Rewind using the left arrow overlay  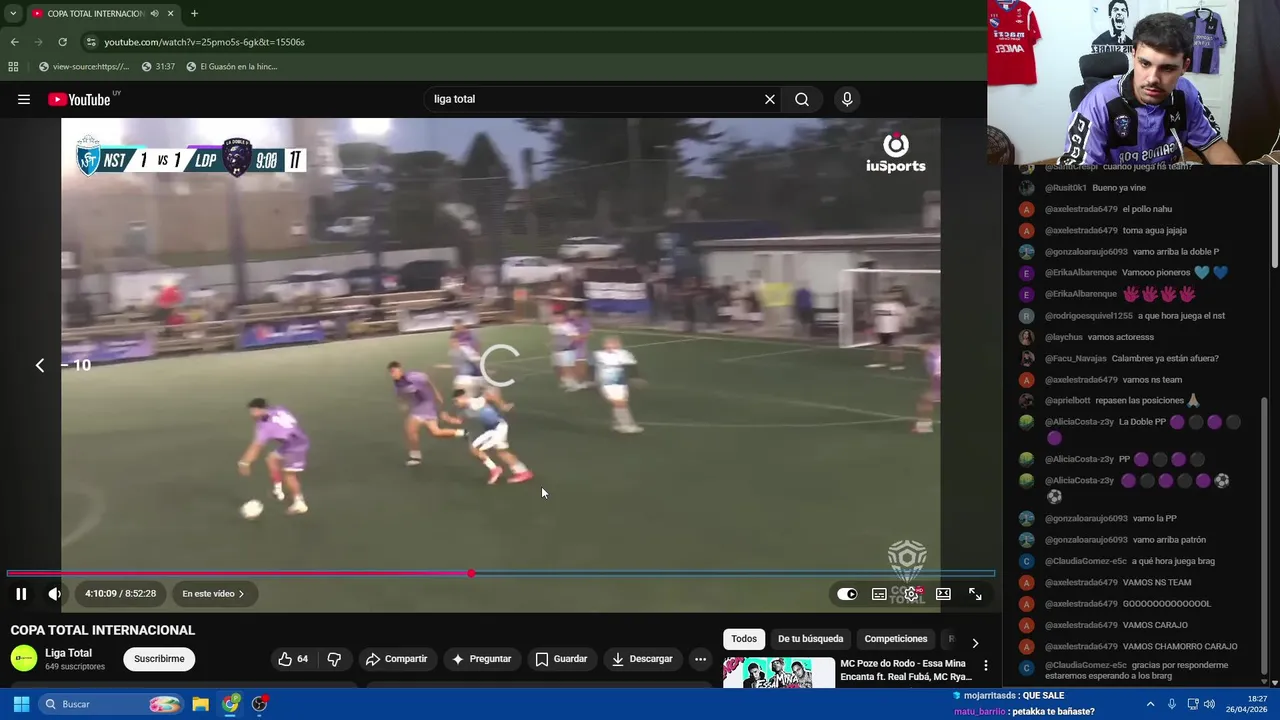[x=40, y=366]
